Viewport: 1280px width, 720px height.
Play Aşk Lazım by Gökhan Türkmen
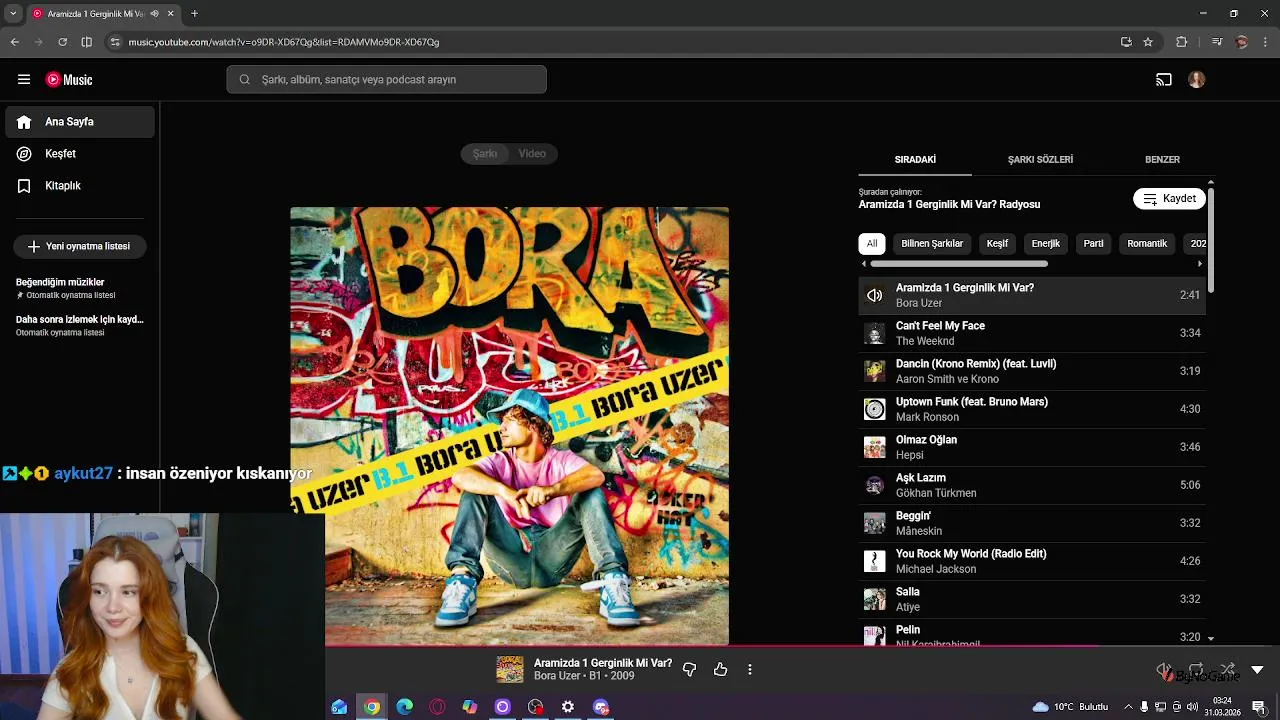click(x=1032, y=485)
